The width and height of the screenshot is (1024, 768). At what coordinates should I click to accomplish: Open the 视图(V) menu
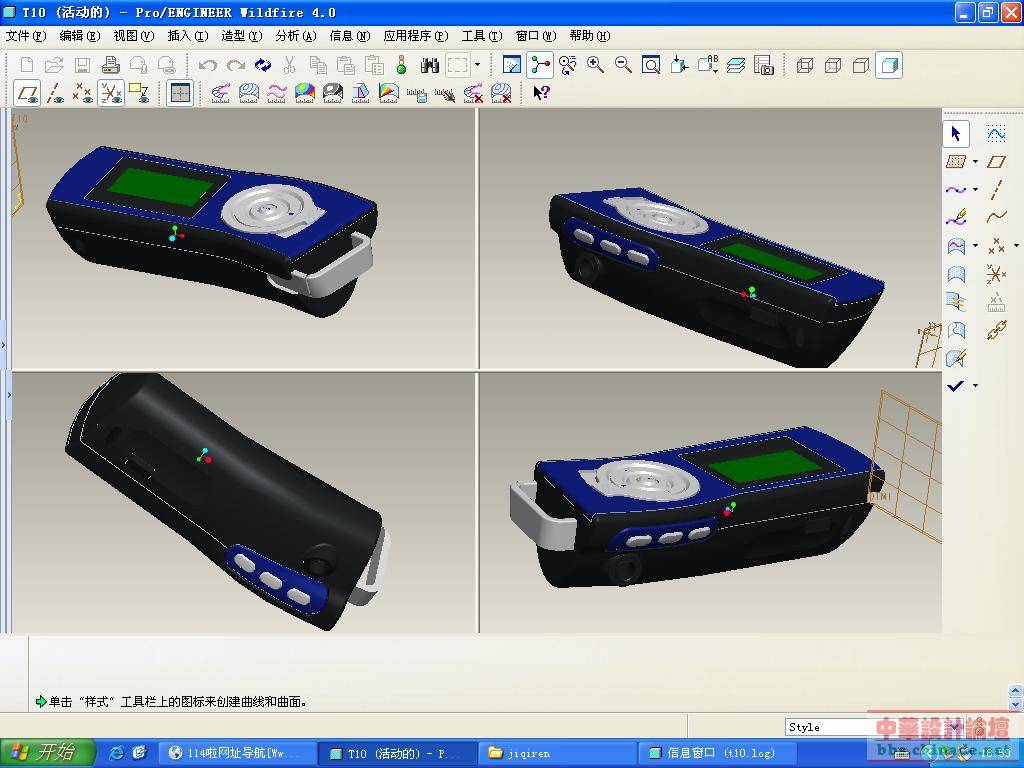tap(133, 36)
